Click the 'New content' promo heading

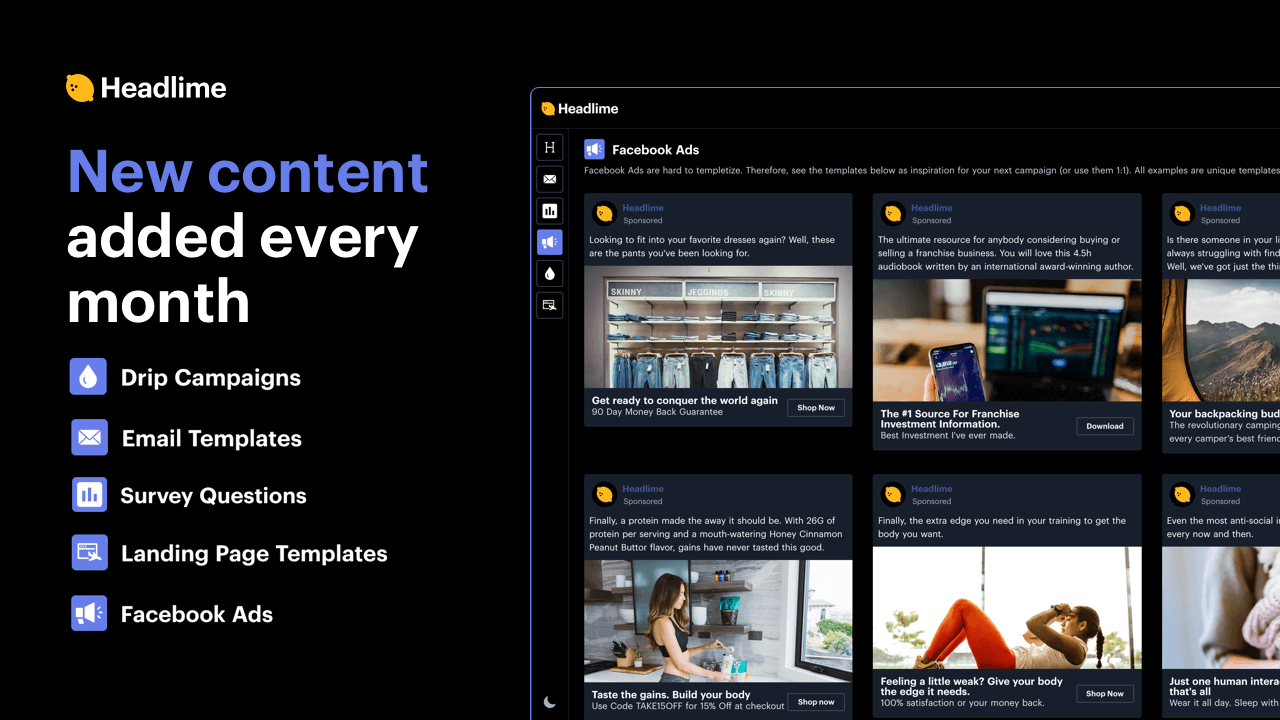coord(248,171)
